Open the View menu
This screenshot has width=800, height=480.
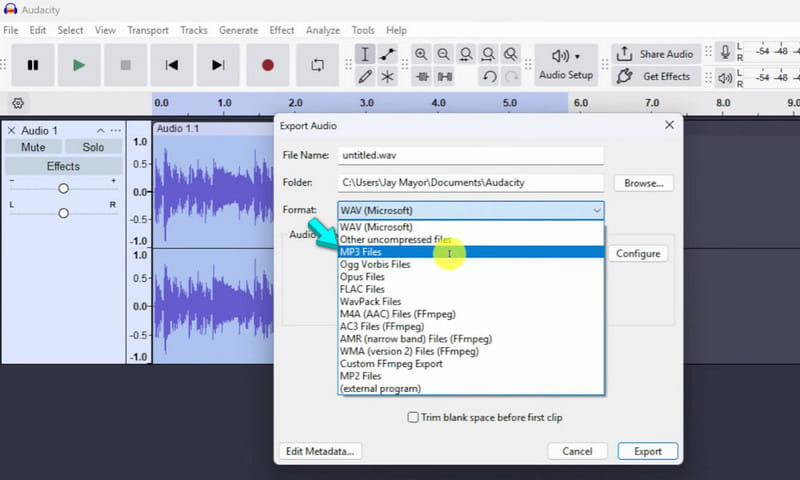coord(105,30)
